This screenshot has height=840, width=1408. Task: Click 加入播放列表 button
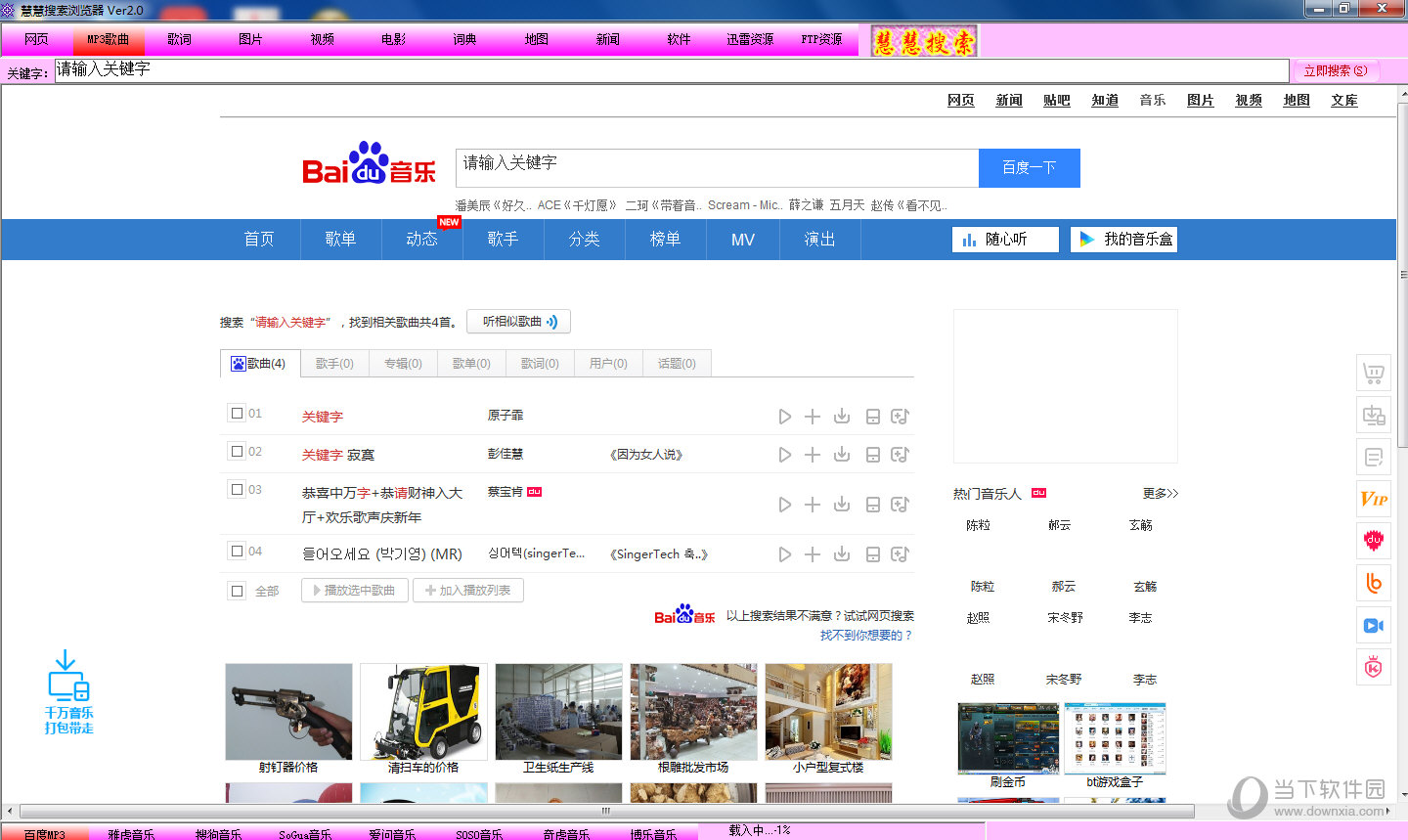coord(468,591)
